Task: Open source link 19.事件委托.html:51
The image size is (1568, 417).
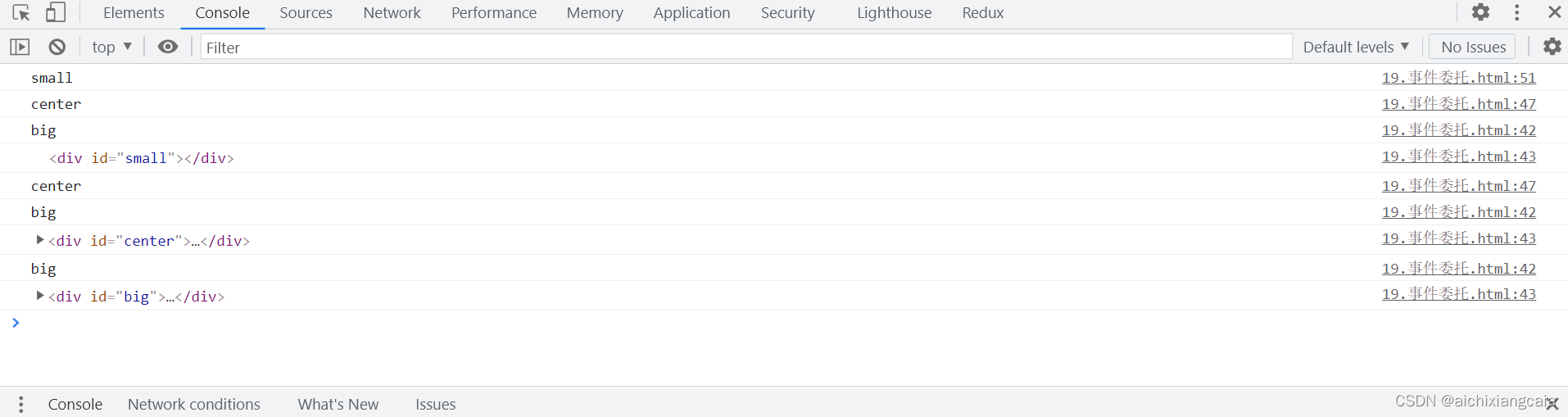Action: (x=1458, y=78)
